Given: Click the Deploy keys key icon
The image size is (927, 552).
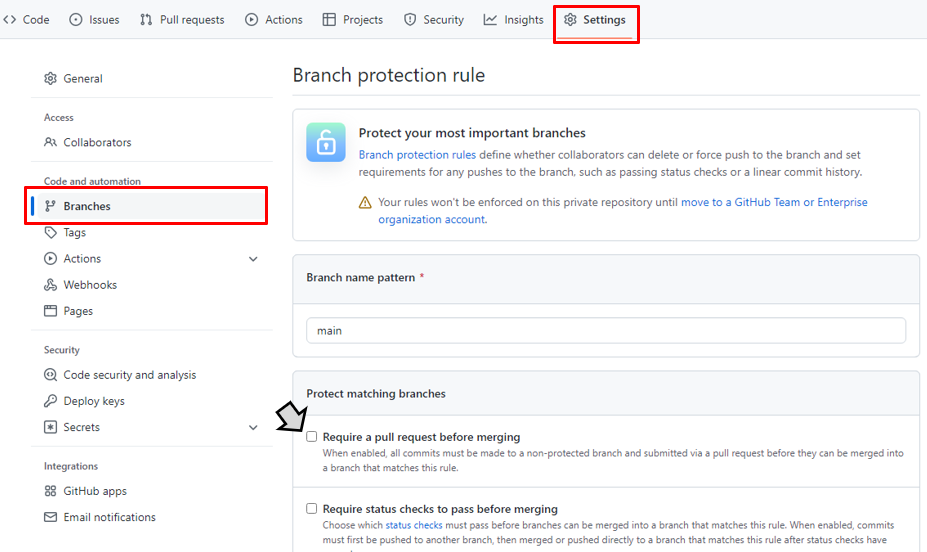Looking at the screenshot, I should point(50,401).
